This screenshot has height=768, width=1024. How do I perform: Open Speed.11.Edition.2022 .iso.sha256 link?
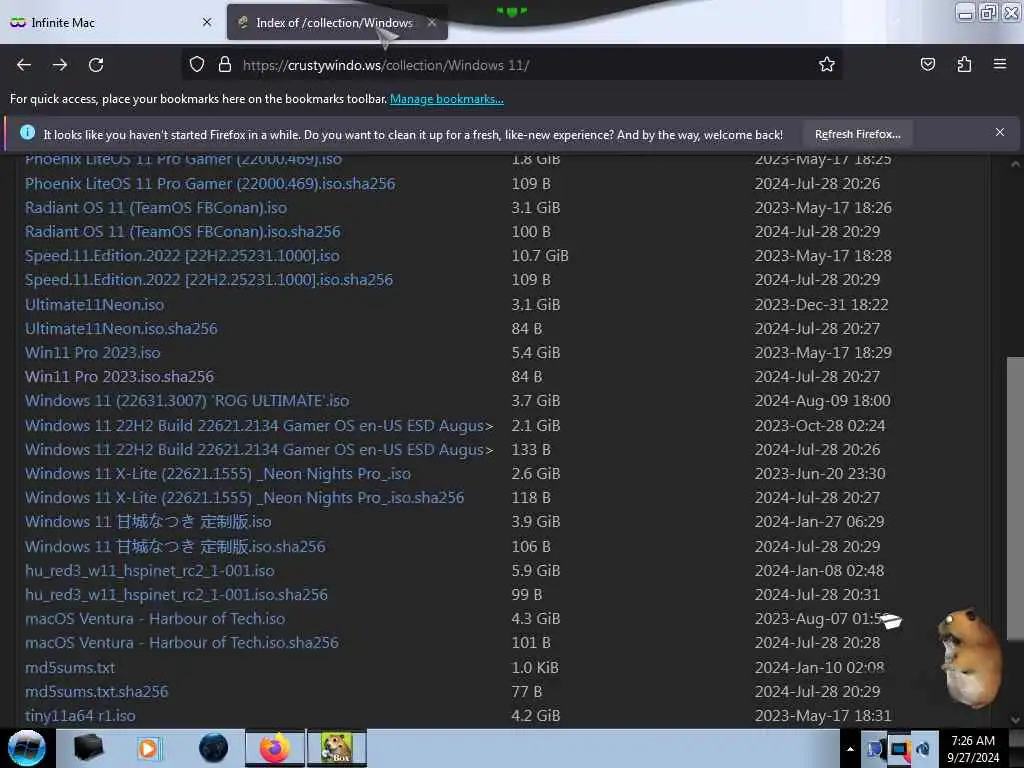click(208, 280)
